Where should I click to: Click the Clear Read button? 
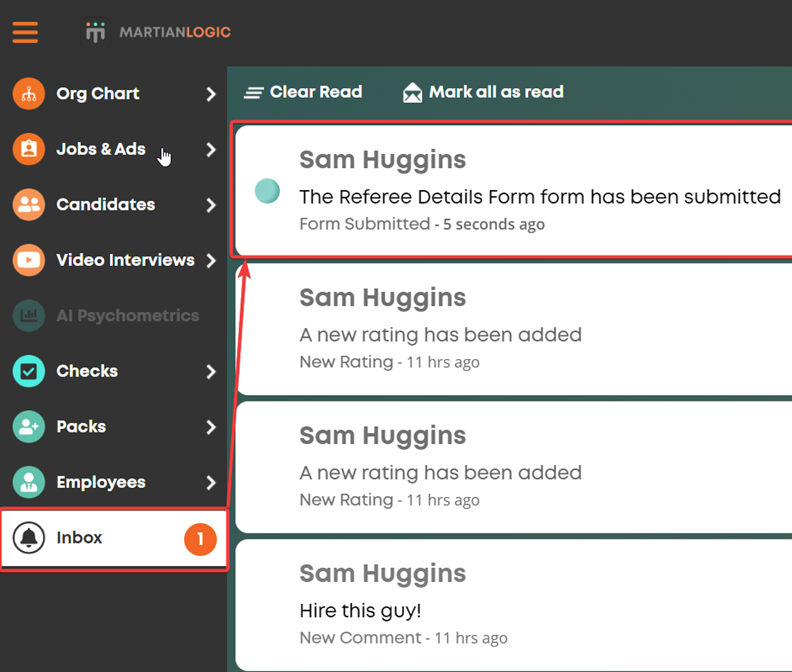(303, 92)
